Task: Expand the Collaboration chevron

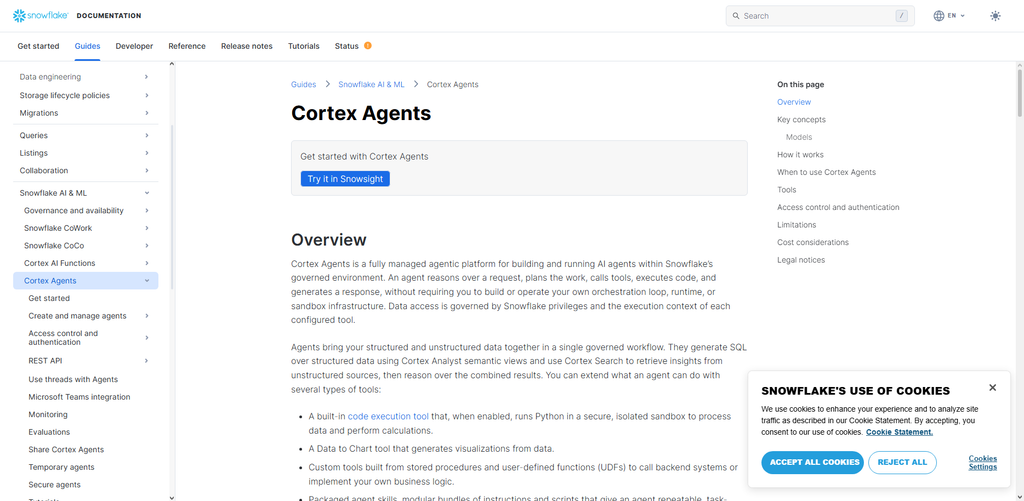Action: [x=147, y=170]
